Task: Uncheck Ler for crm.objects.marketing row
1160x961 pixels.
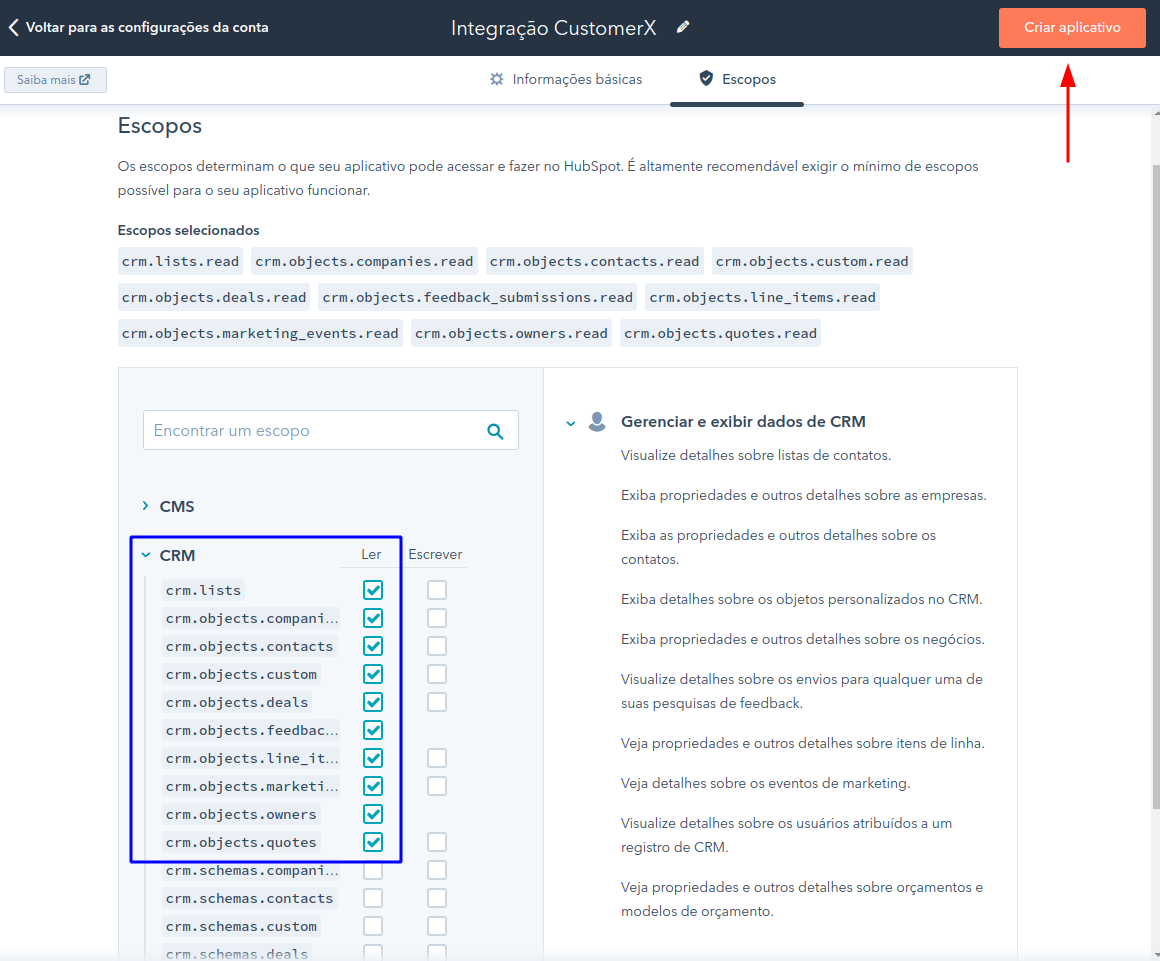Action: (x=373, y=786)
